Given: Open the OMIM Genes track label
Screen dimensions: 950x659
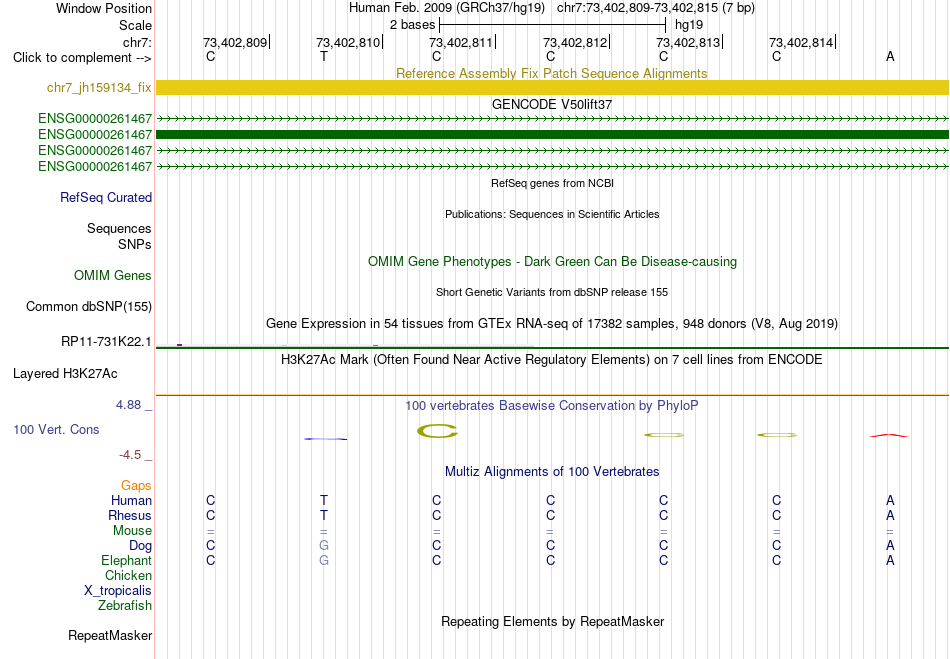Looking at the screenshot, I should pyautogui.click(x=112, y=276).
